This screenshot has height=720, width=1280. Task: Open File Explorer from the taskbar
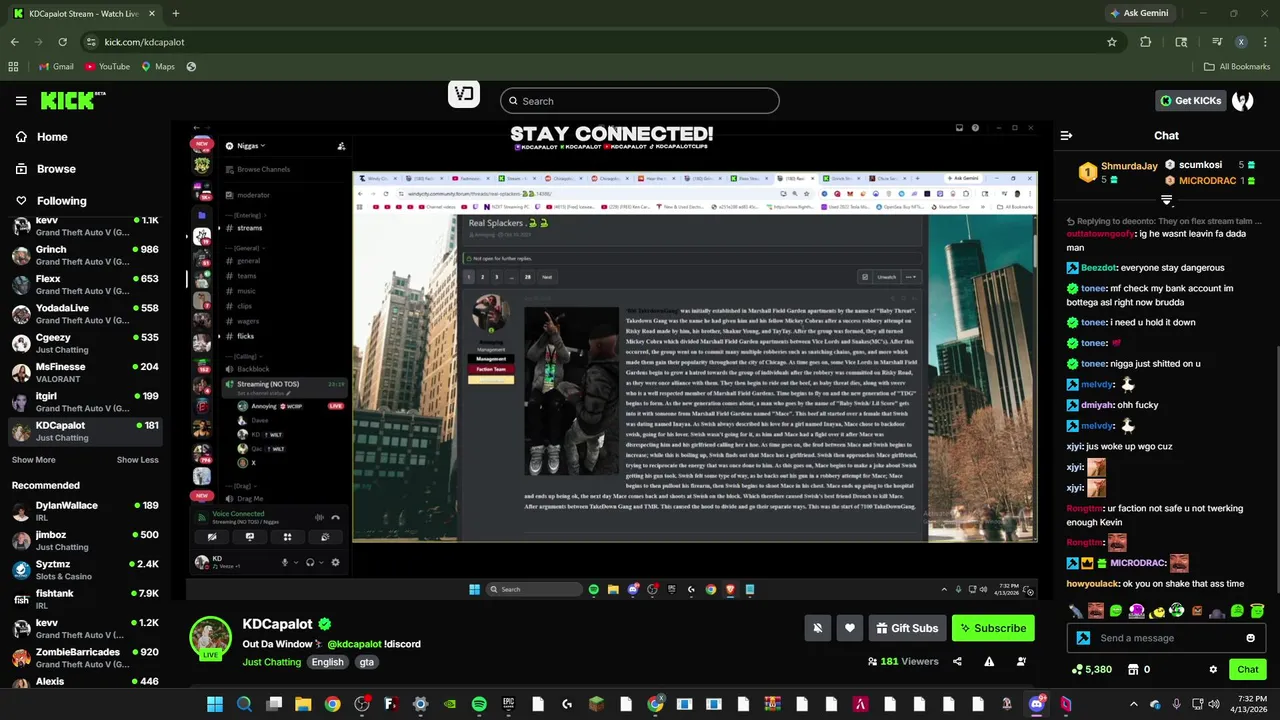[x=303, y=704]
